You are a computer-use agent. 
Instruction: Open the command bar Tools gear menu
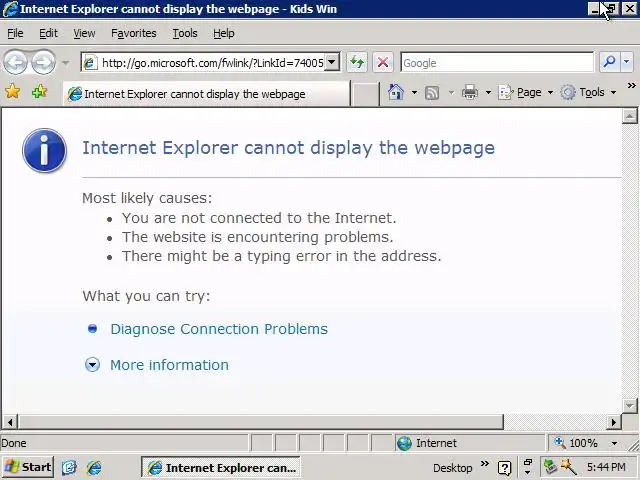[588, 93]
